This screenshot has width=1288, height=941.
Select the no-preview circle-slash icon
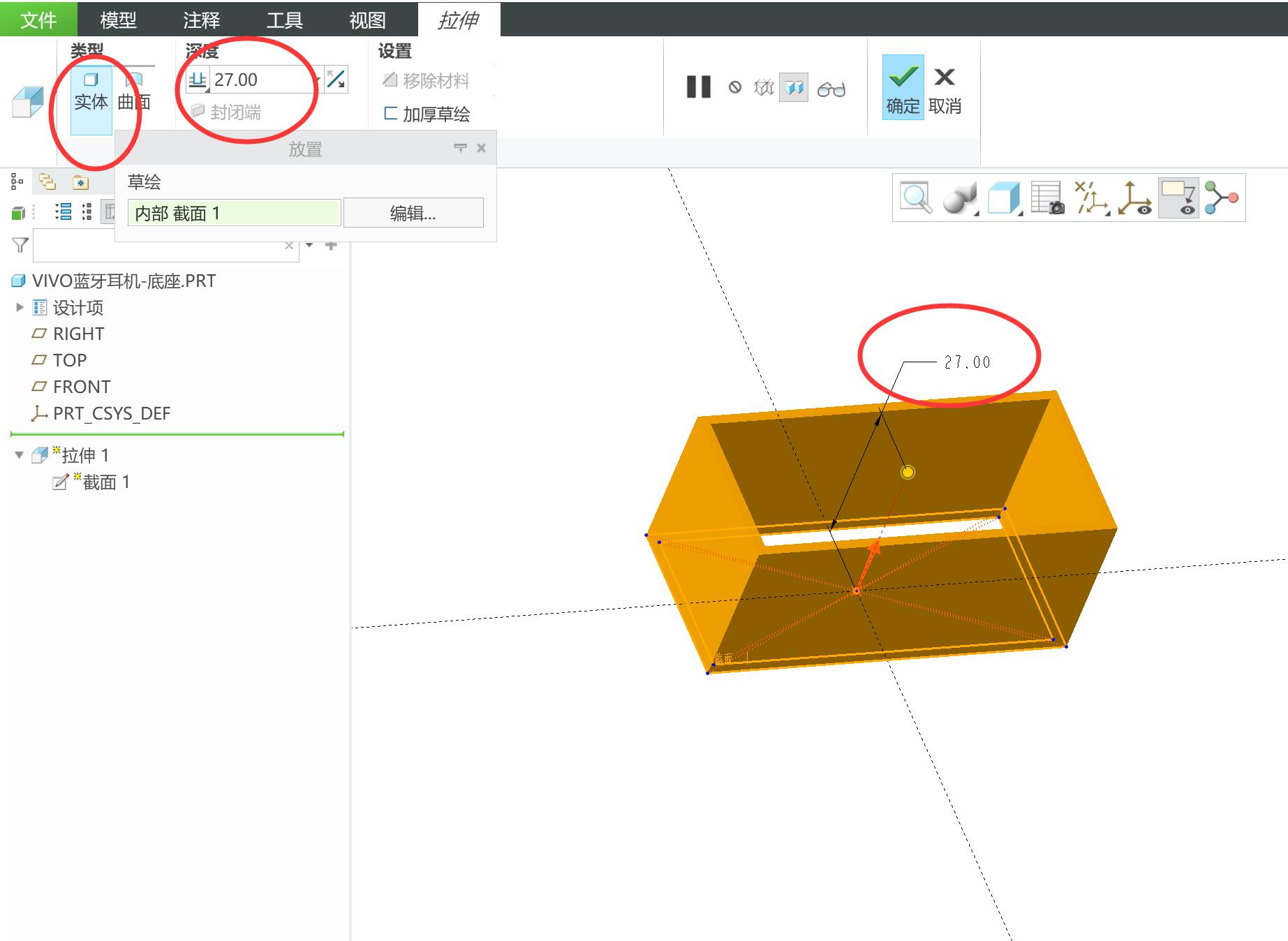pos(735,88)
